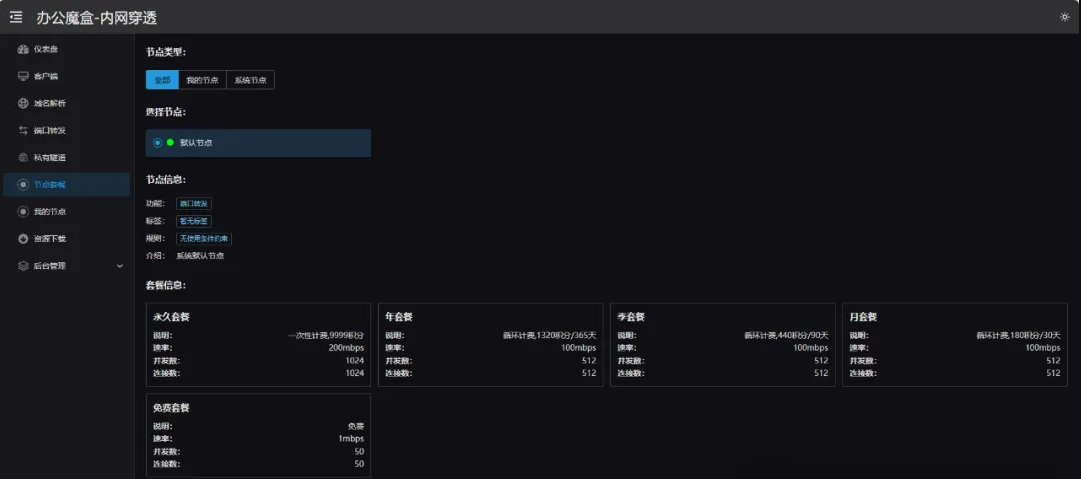This screenshot has width=1081, height=479.
Task: Switch to the 我的节点 filter tab
Action: 202,80
